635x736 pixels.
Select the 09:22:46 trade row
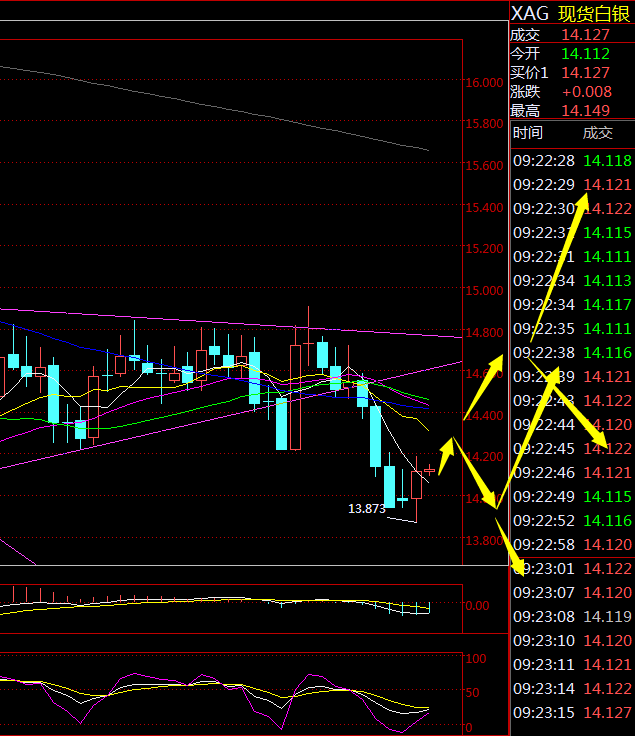[571, 473]
